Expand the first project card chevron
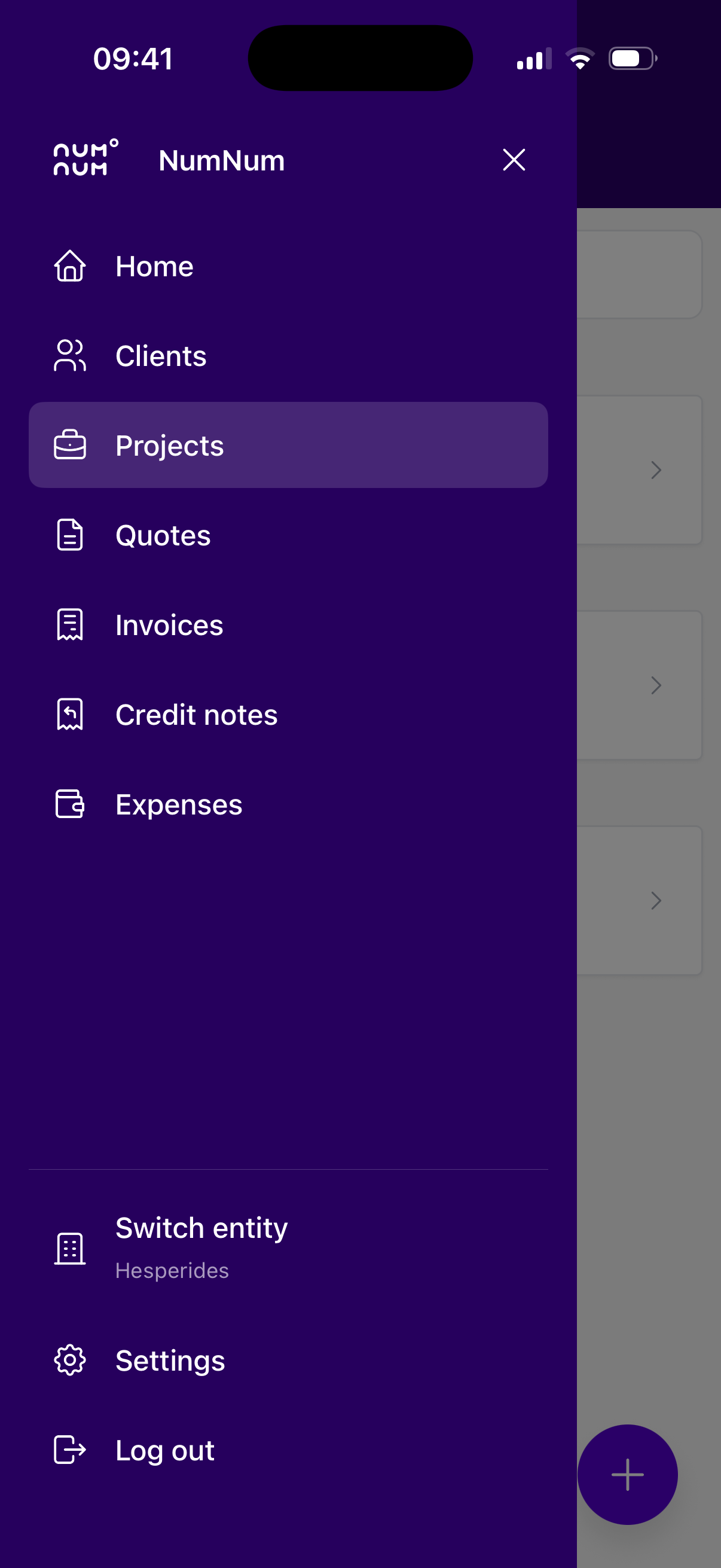 pyautogui.click(x=656, y=470)
